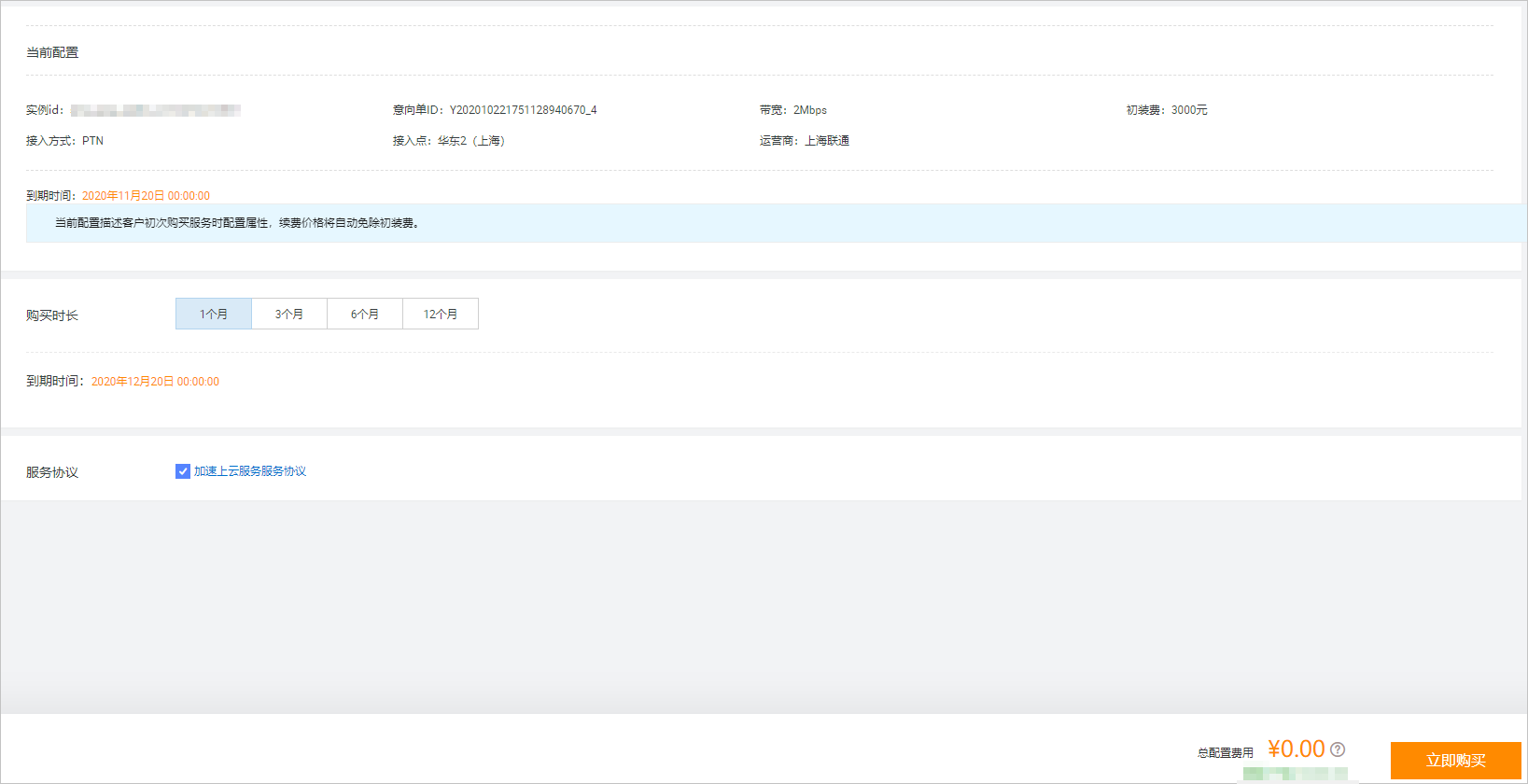Select the 3个月 purchase duration
This screenshot has height=784, width=1528.
[x=289, y=314]
